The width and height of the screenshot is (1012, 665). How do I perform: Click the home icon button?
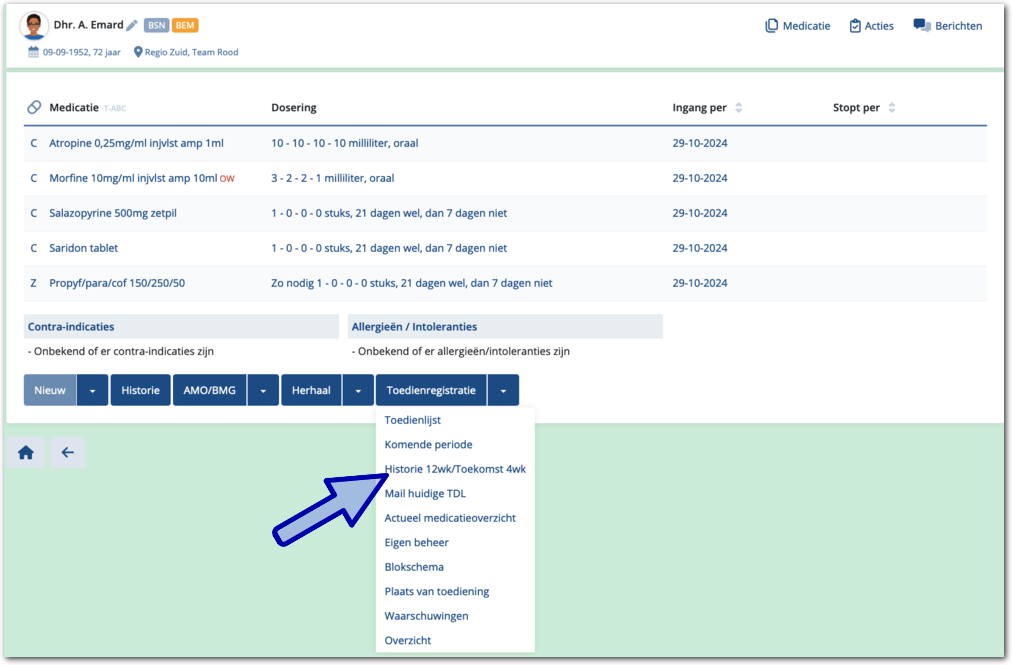coord(26,452)
